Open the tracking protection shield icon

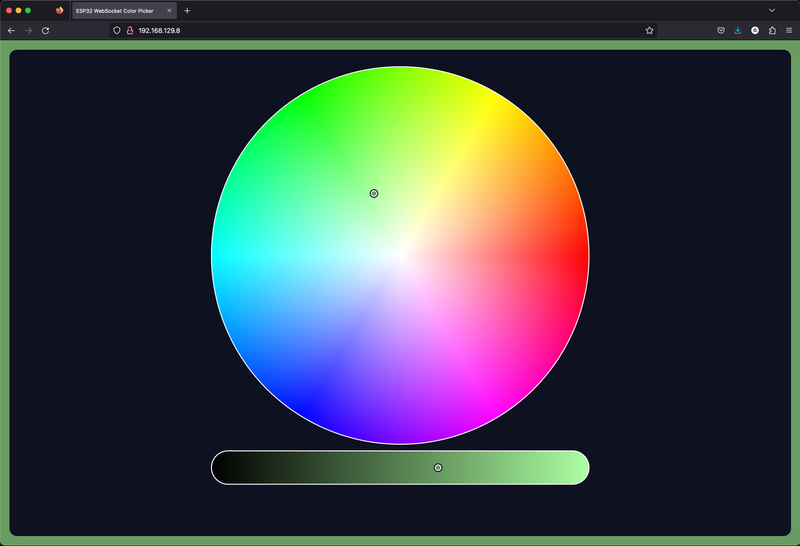pyautogui.click(x=117, y=30)
